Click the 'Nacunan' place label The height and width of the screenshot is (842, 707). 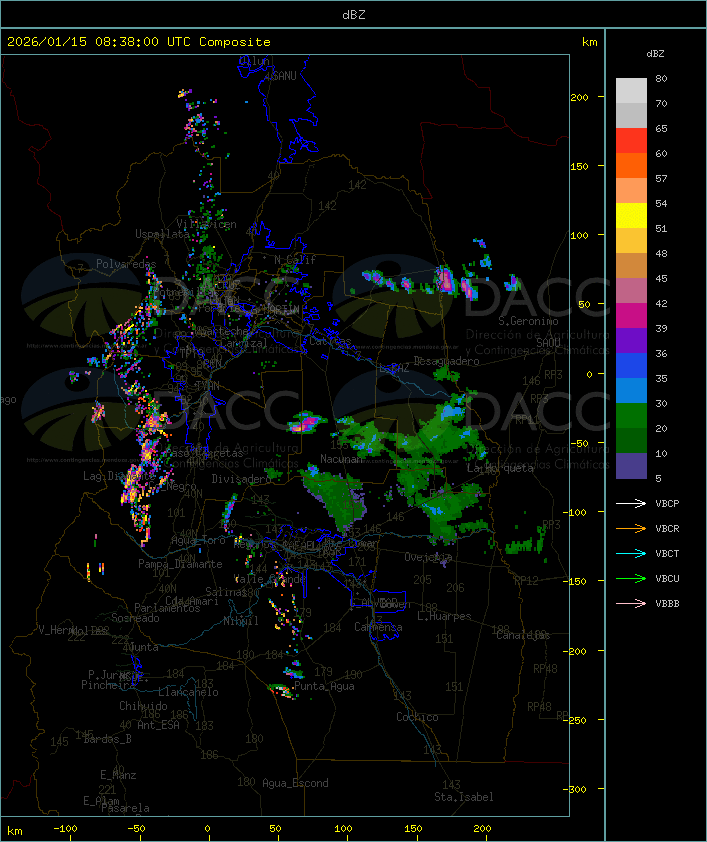click(341, 459)
